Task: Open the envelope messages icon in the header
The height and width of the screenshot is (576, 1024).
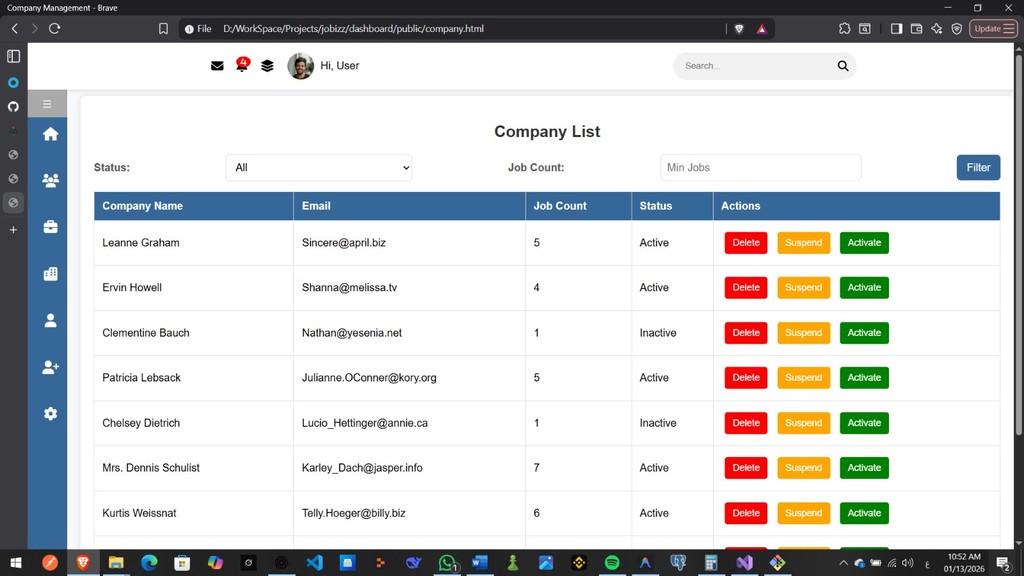Action: click(x=217, y=66)
